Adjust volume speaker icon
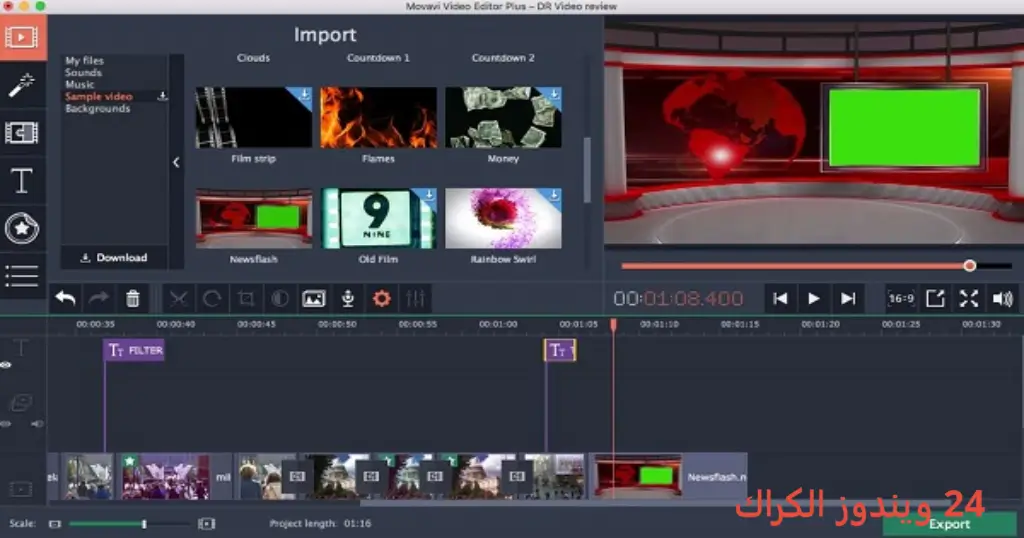This screenshot has height=538, width=1024. tap(1002, 298)
